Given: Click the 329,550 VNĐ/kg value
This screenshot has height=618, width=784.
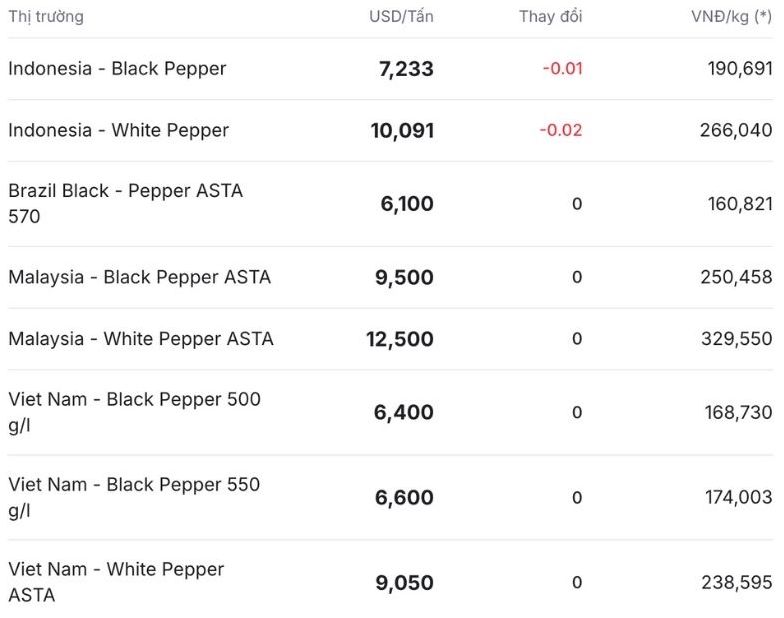Looking at the screenshot, I should coord(736,339).
